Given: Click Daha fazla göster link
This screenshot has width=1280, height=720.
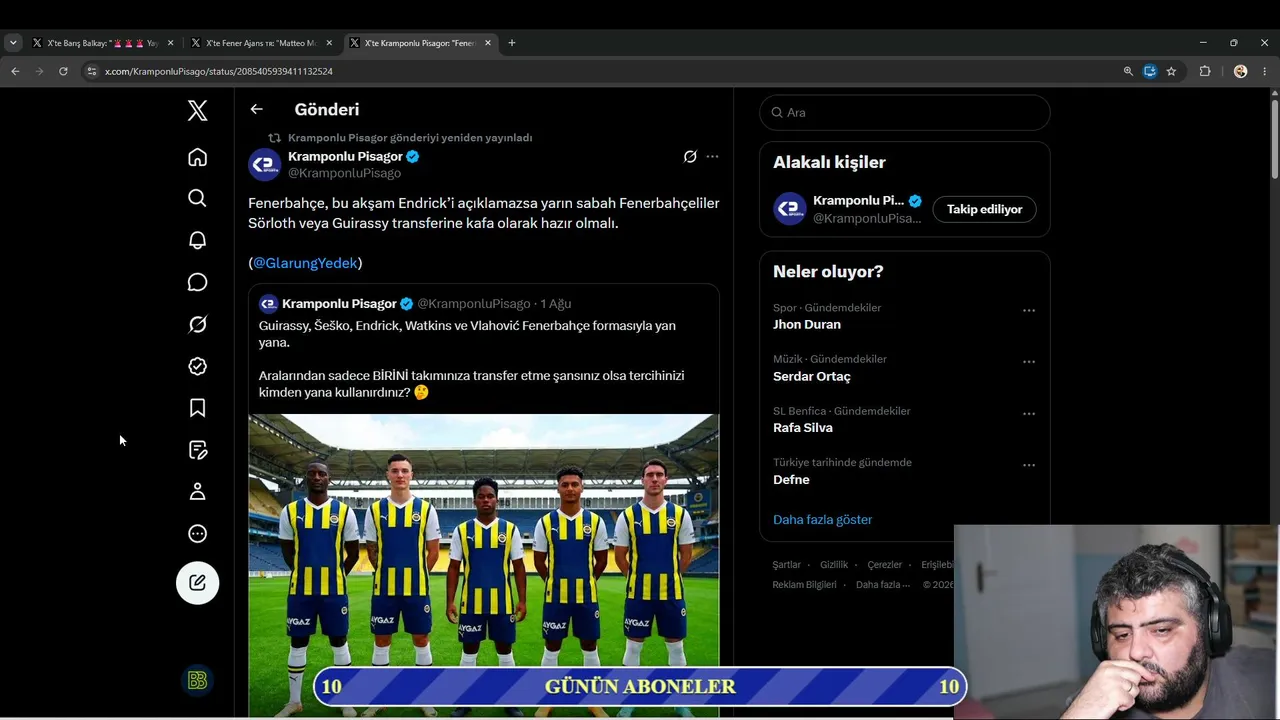Looking at the screenshot, I should 823,520.
